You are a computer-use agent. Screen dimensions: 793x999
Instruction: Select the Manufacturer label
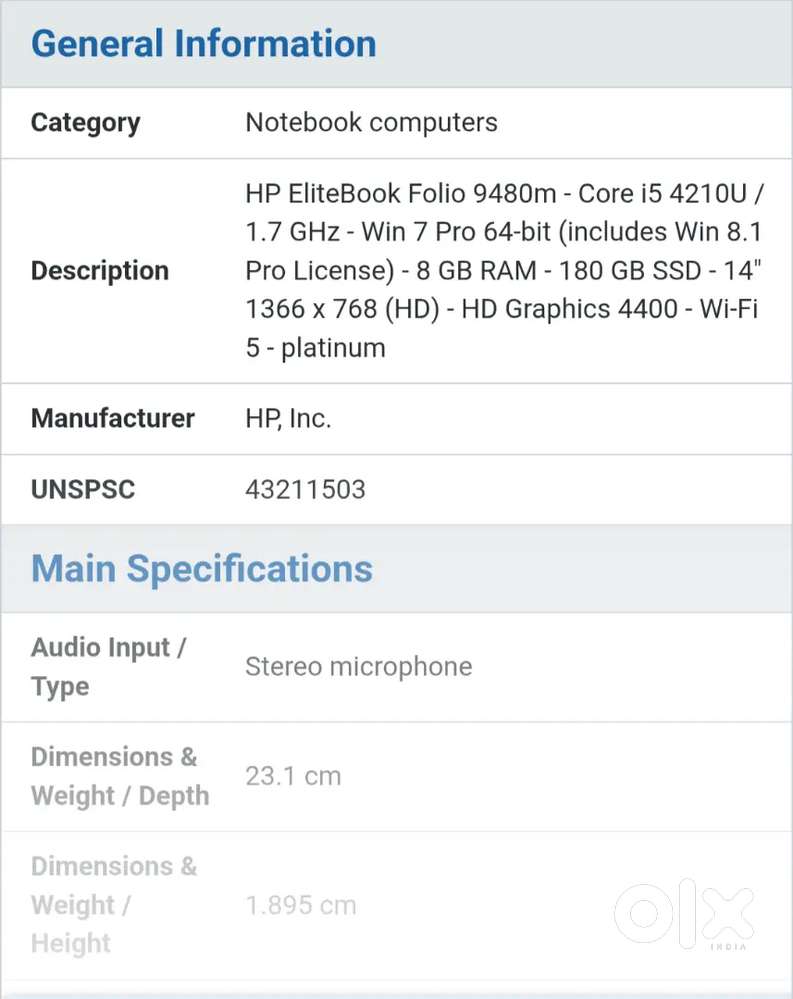point(113,419)
